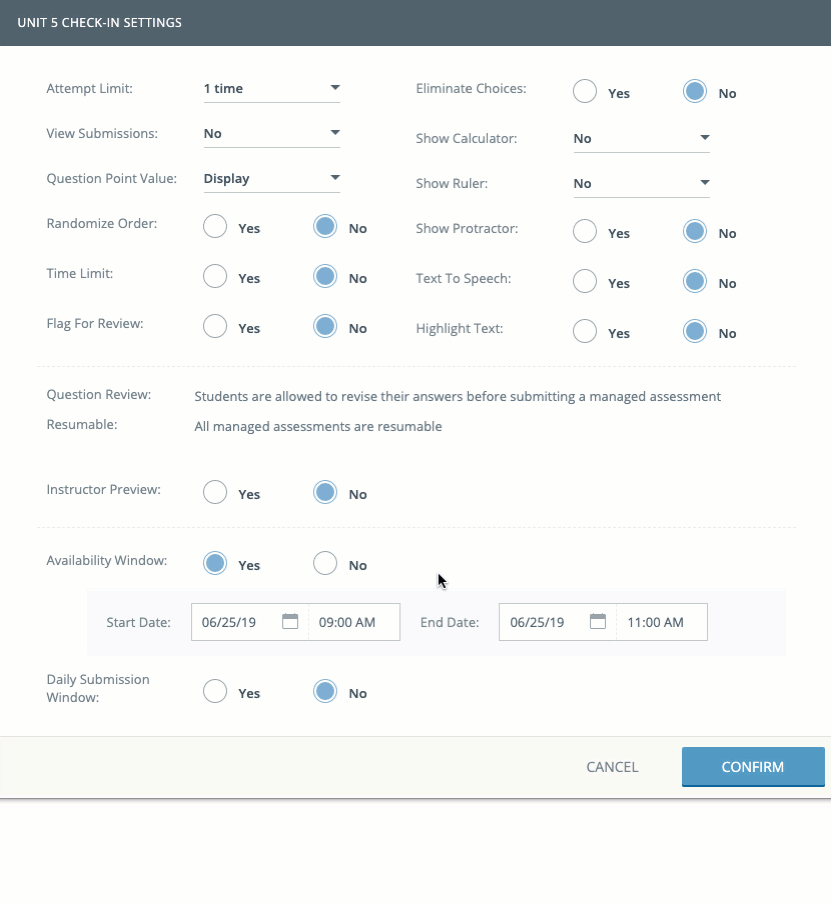
Task: Cancel the check-in settings dialog
Action: click(612, 767)
